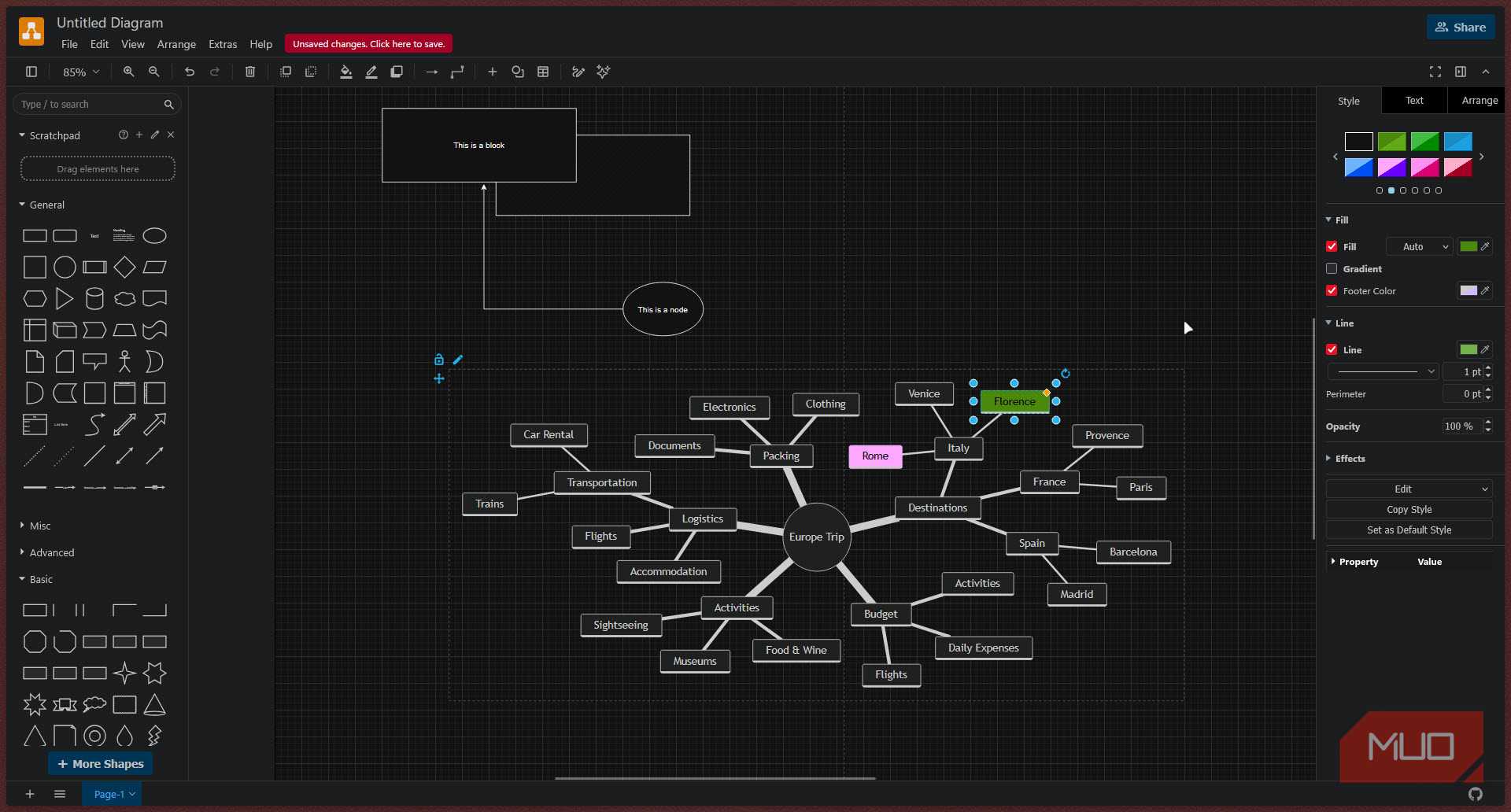Bring selection to front icon

286,72
